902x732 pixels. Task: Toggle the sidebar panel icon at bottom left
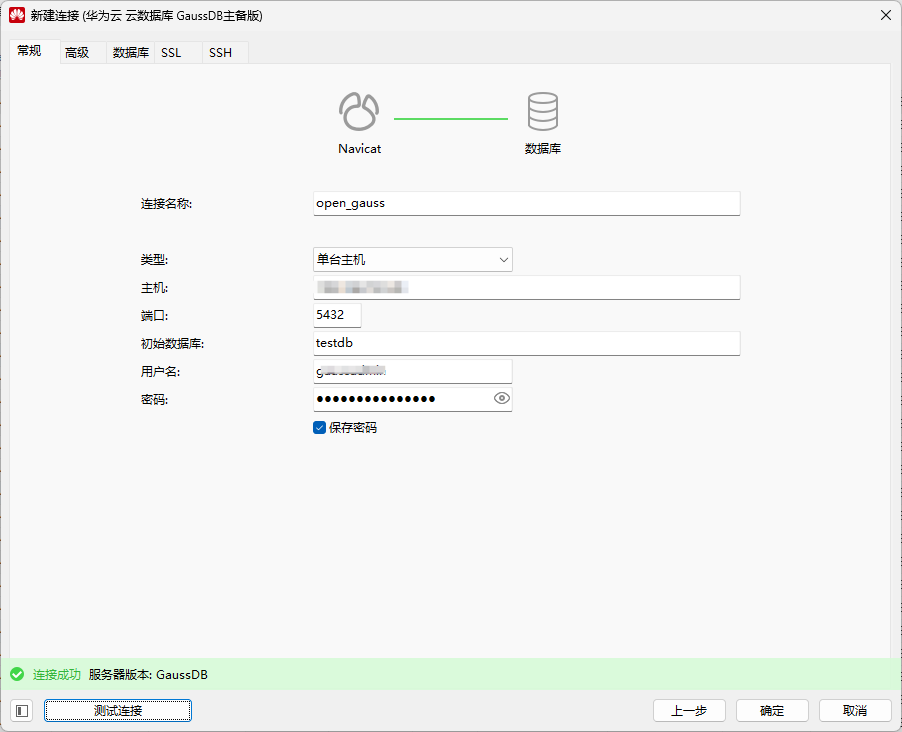point(21,710)
